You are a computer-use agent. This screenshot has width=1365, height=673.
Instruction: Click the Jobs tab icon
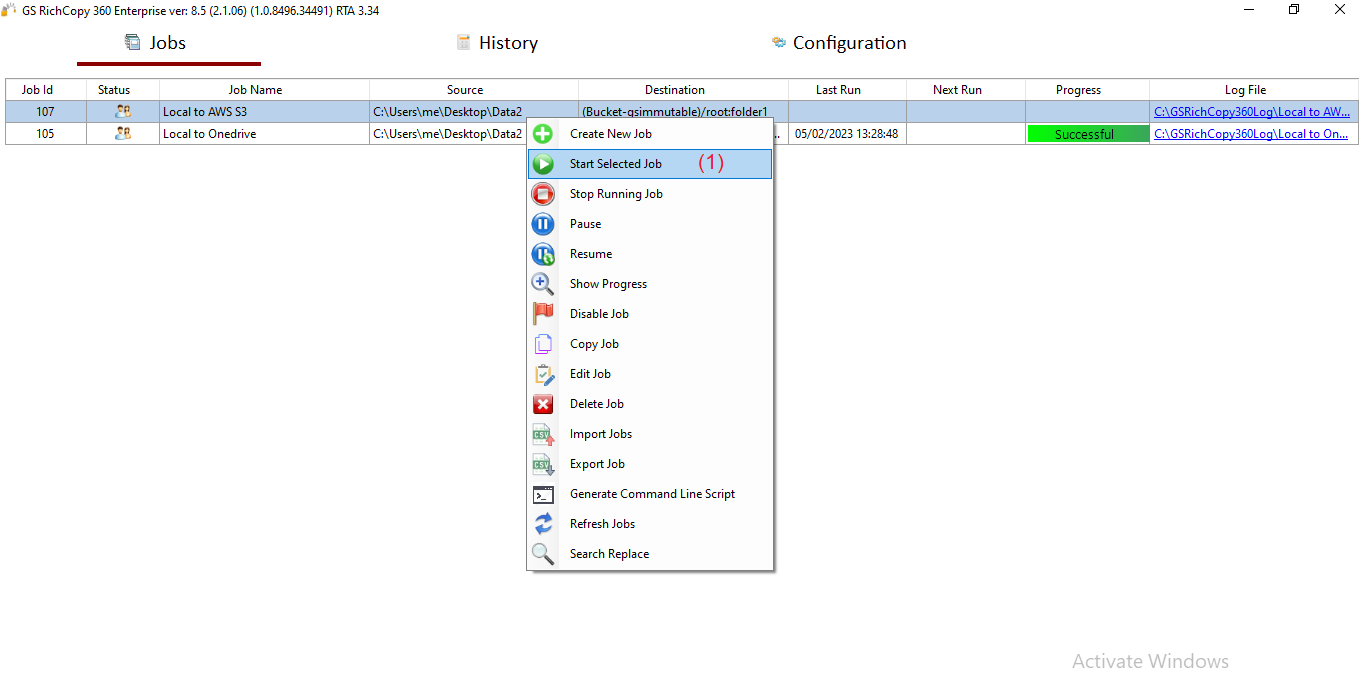pos(132,42)
